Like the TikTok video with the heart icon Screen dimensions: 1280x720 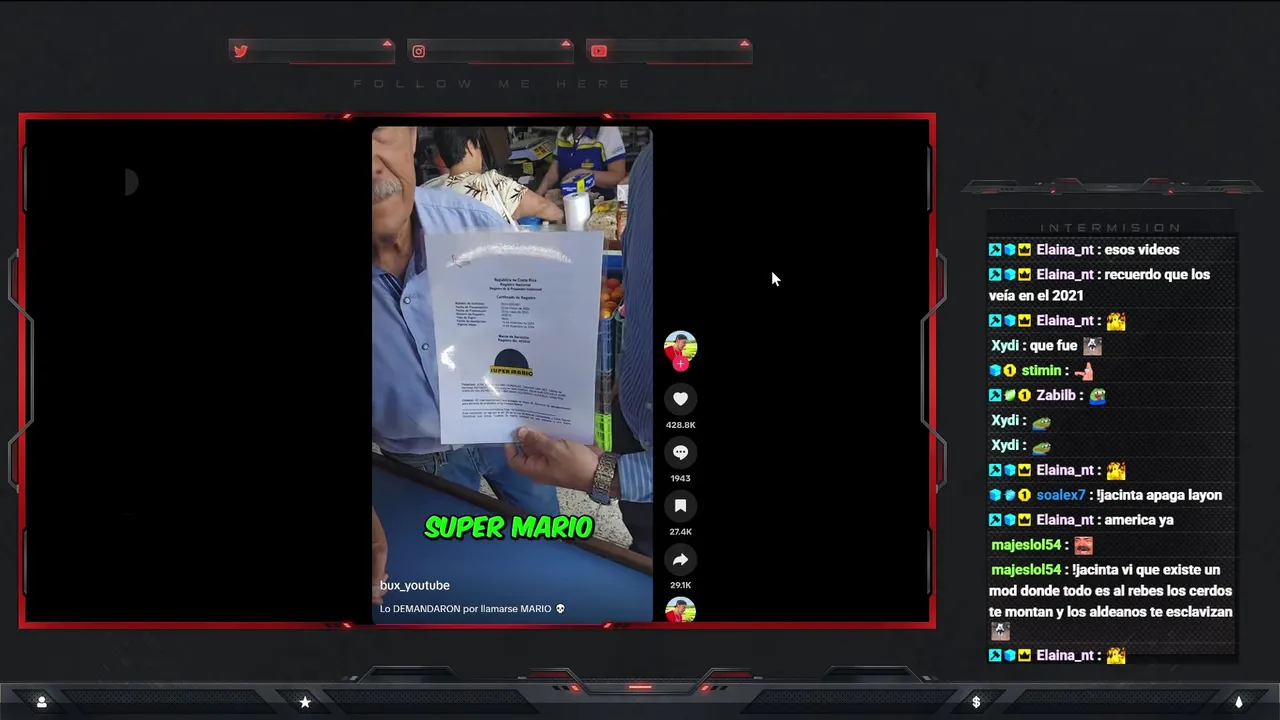[x=680, y=399]
